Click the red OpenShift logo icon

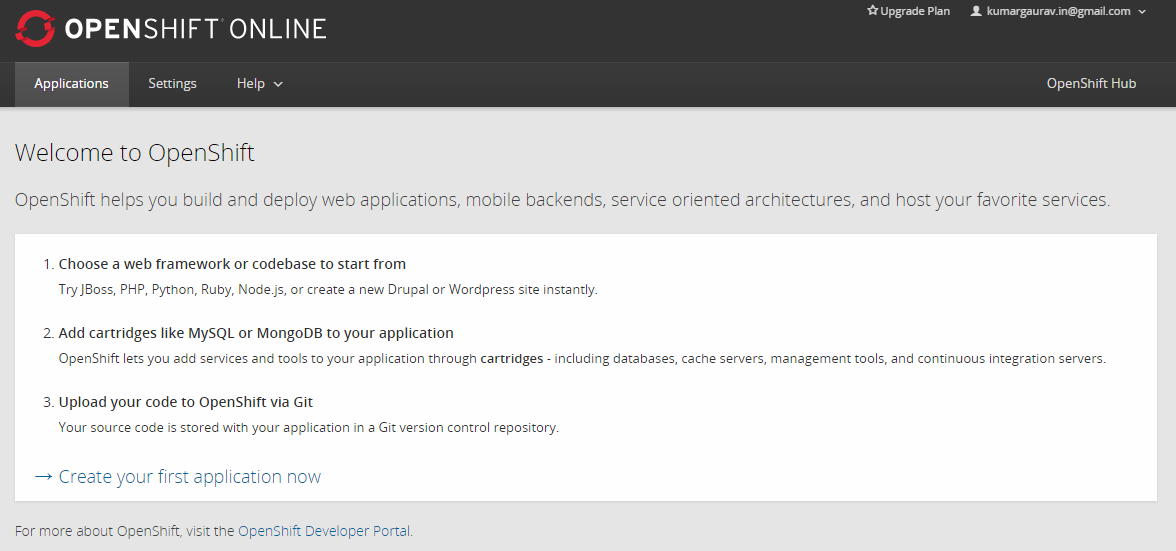pyautogui.click(x=35, y=29)
